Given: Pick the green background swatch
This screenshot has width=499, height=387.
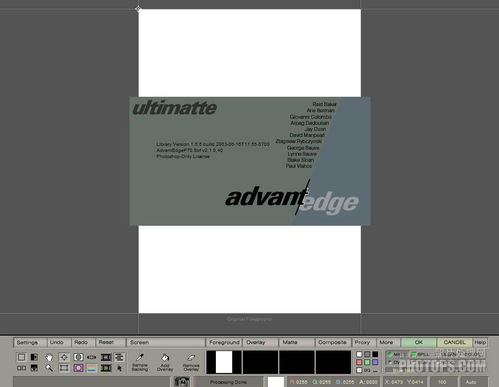Looking at the screenshot, I should tap(367, 362).
